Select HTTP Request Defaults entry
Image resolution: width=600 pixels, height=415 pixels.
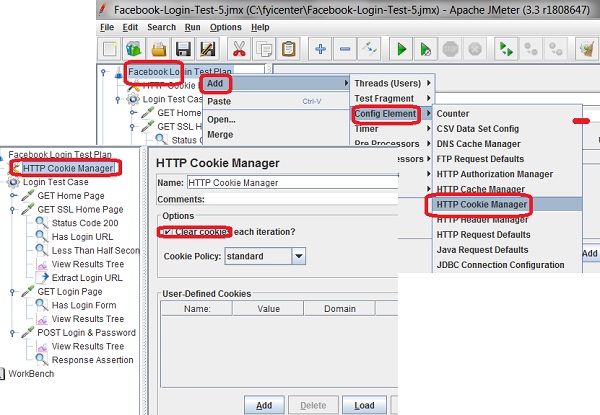pyautogui.click(x=508, y=235)
